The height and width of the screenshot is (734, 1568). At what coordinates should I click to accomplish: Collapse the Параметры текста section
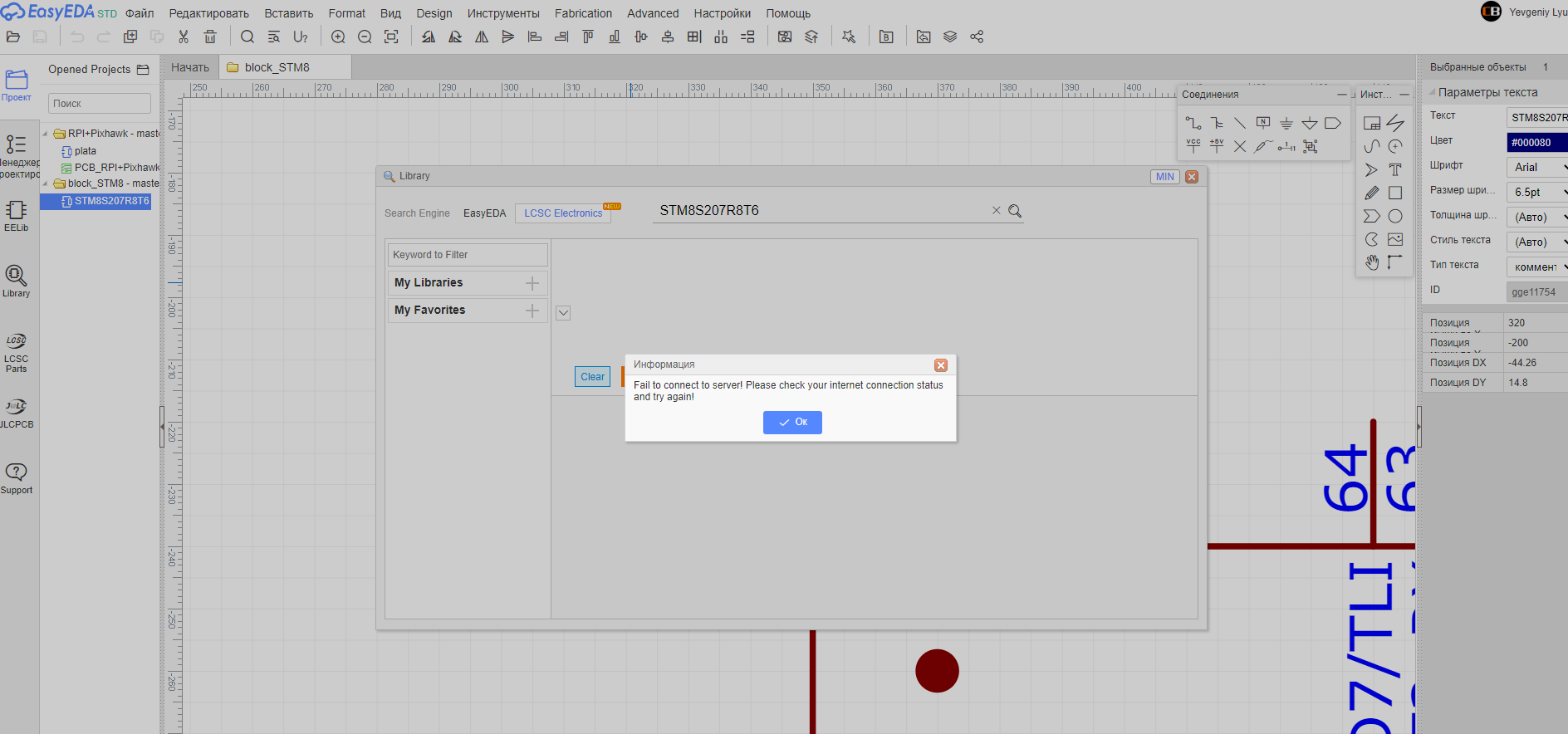[x=1432, y=92]
